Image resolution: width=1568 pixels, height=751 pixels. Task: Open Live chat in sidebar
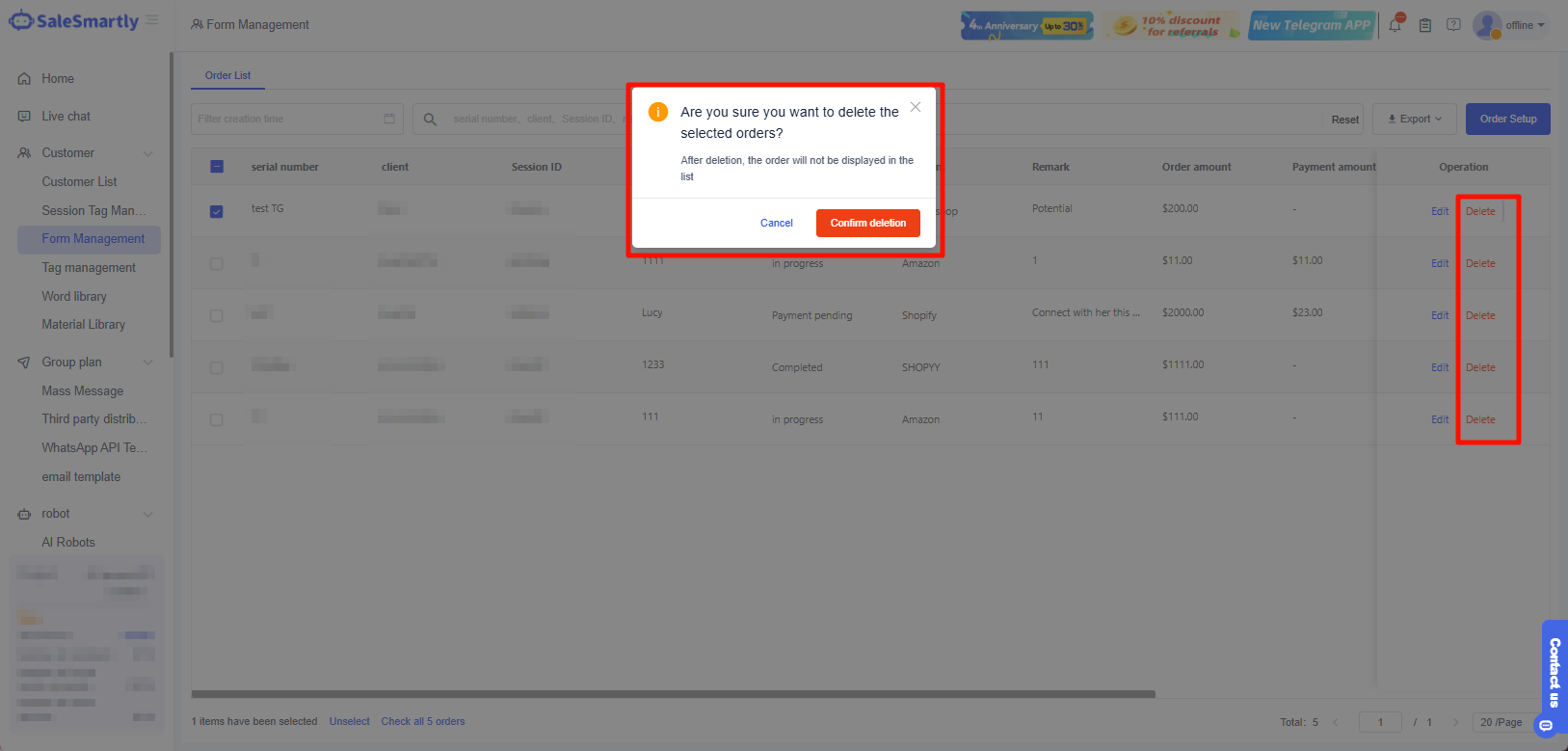(66, 117)
